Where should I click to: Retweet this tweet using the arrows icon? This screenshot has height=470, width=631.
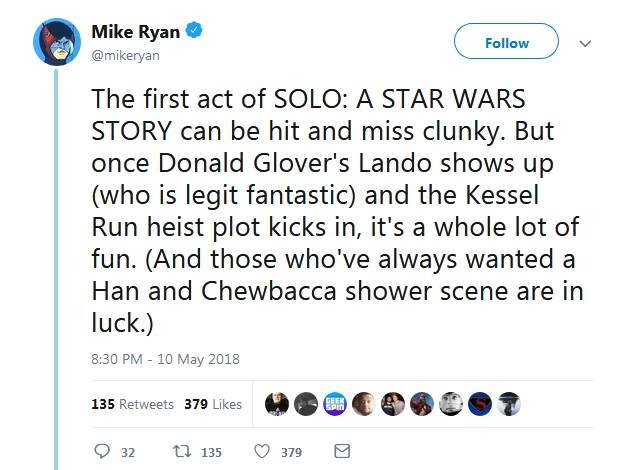point(184,452)
